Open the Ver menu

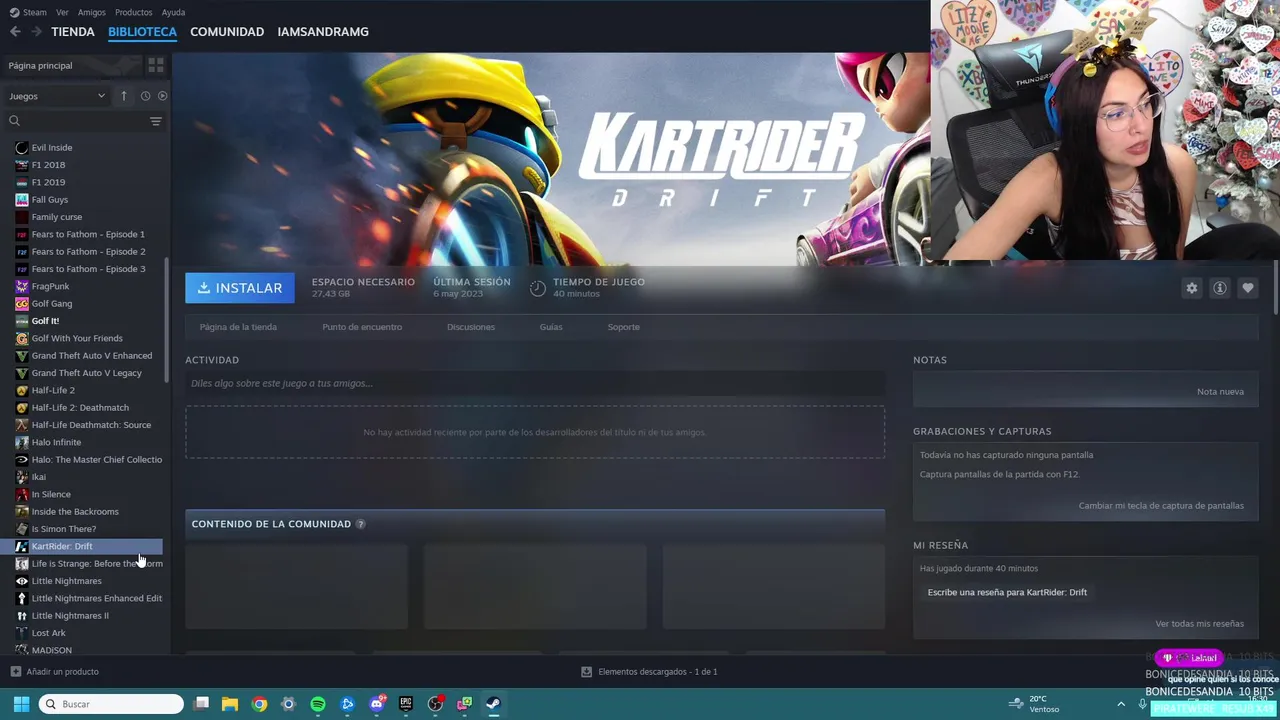pos(62,12)
